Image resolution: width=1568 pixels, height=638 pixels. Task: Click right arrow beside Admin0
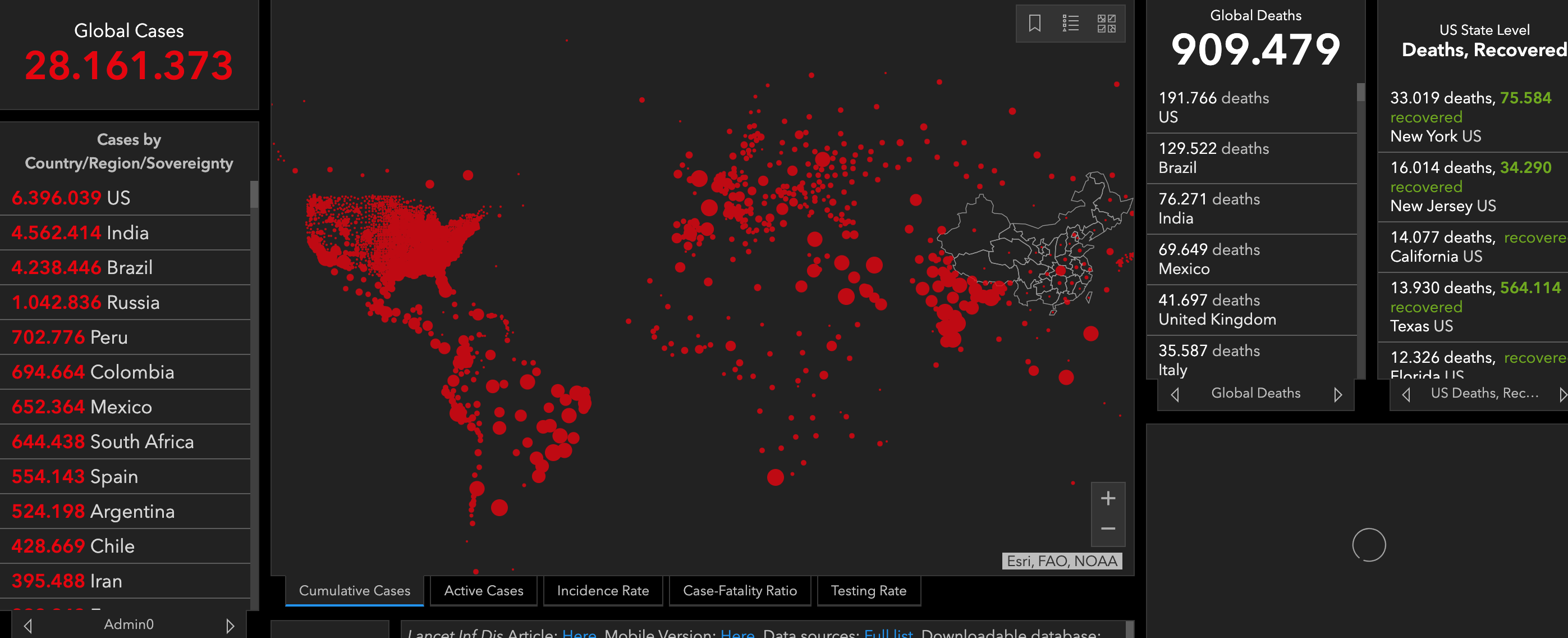point(230,625)
